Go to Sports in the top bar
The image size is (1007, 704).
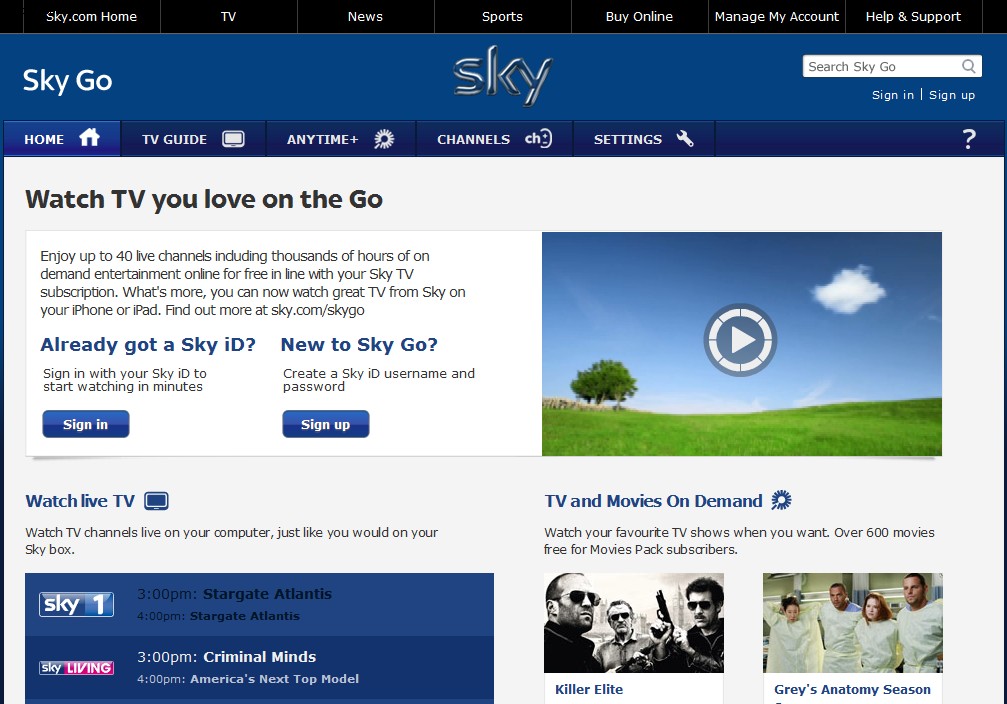[x=502, y=17]
